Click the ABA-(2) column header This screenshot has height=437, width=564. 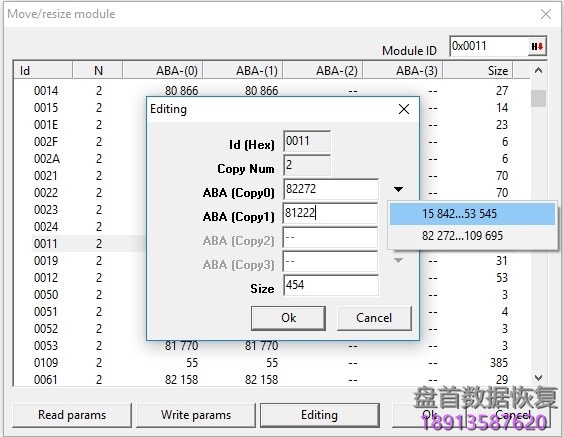(x=323, y=70)
